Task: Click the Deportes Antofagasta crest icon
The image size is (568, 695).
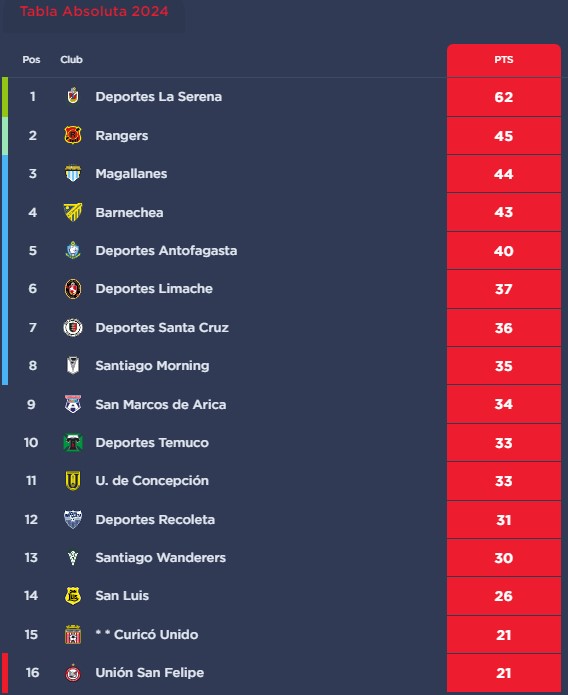Action: point(73,250)
